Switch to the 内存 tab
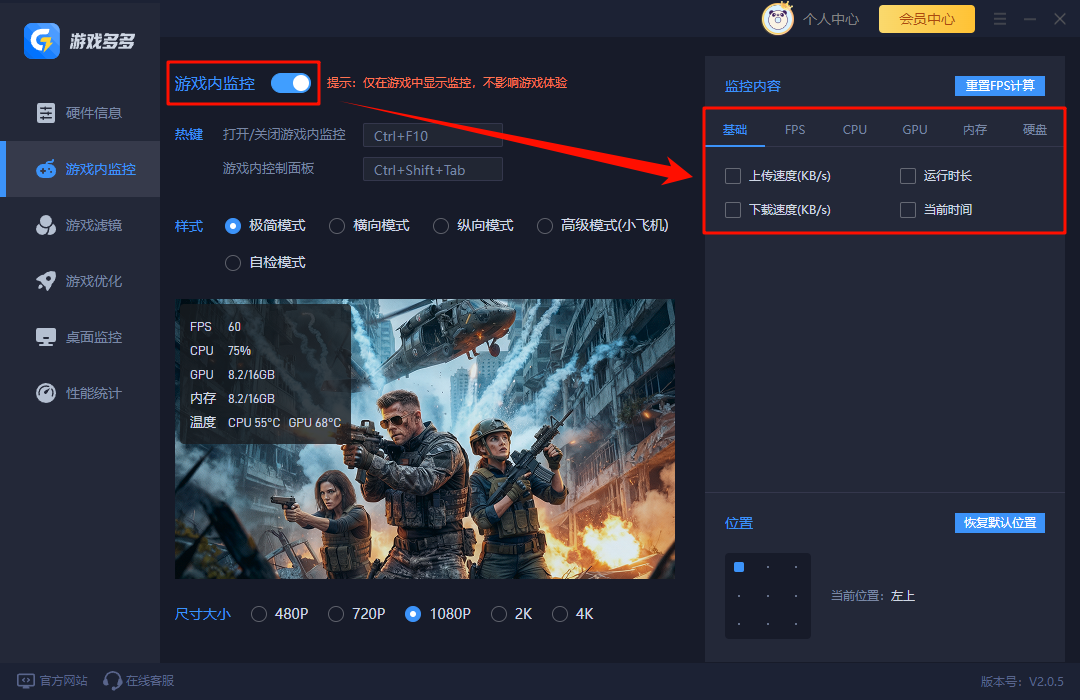The height and width of the screenshot is (700, 1080). click(974, 129)
